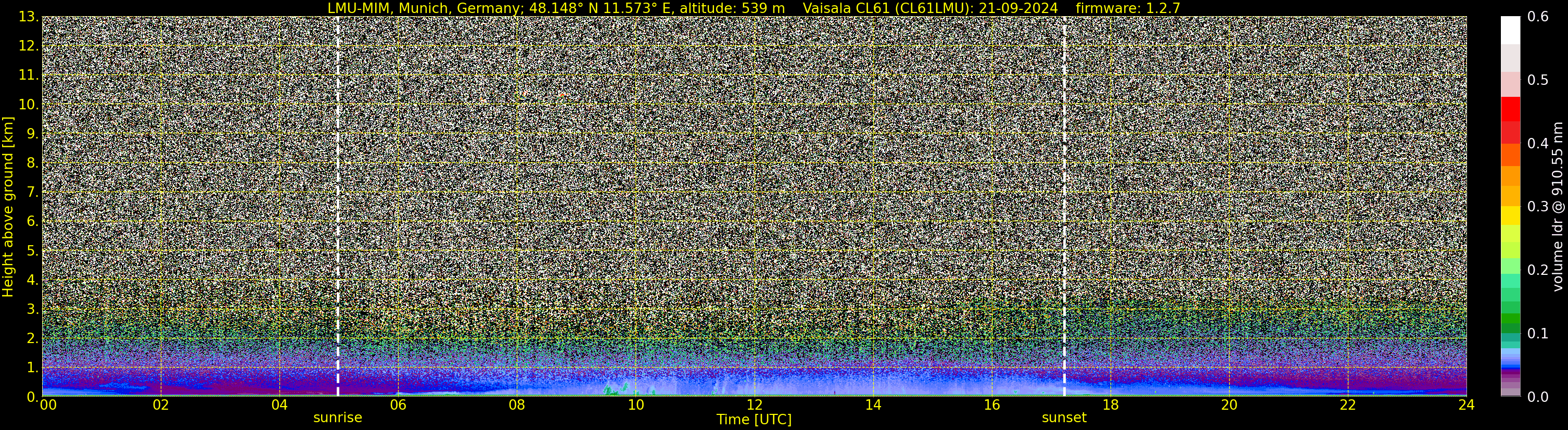Click the height axis tick '9.'
This screenshot has height=430, width=1568.
tap(33, 133)
